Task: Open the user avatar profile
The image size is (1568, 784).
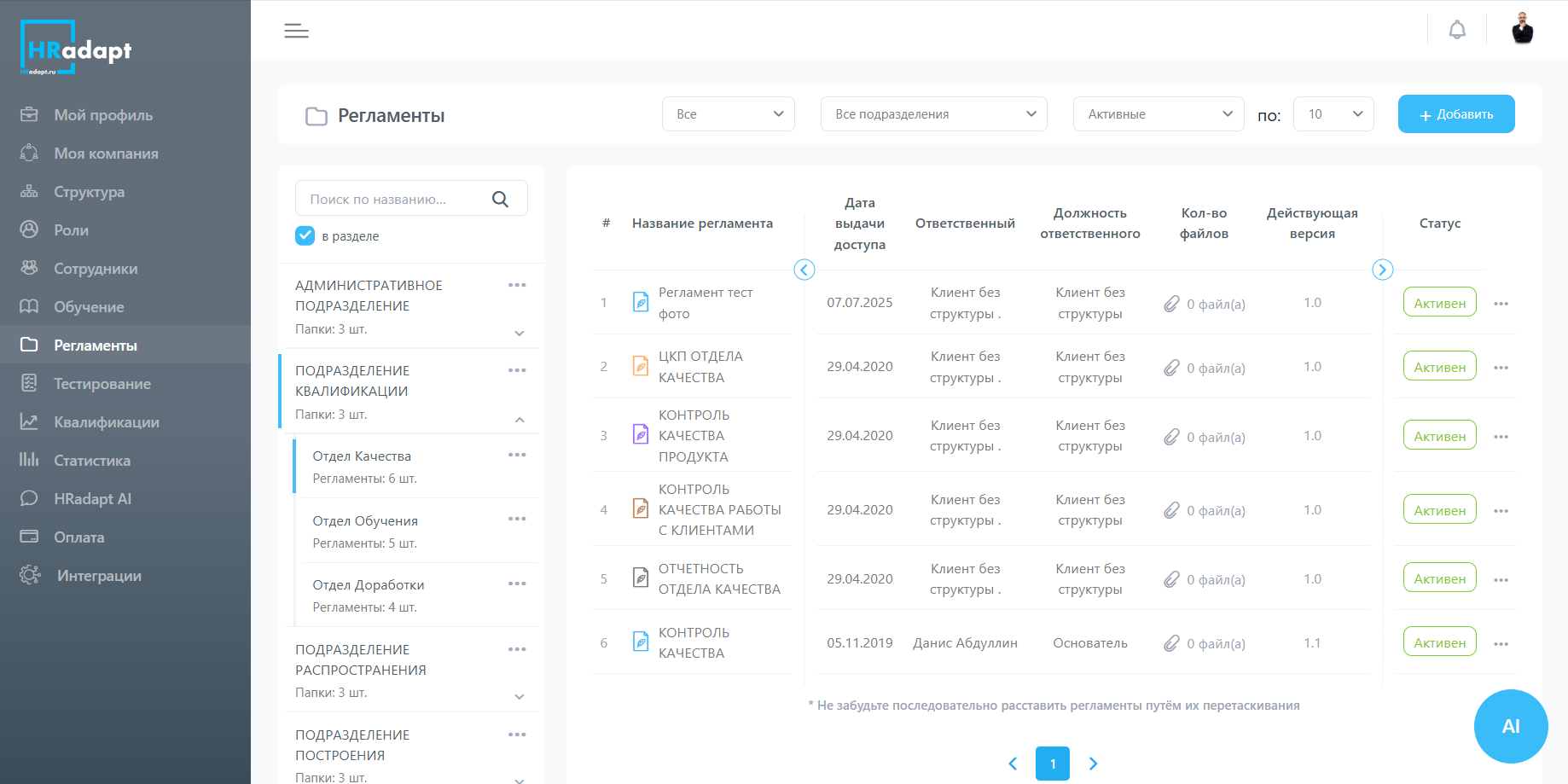Action: click(1522, 29)
